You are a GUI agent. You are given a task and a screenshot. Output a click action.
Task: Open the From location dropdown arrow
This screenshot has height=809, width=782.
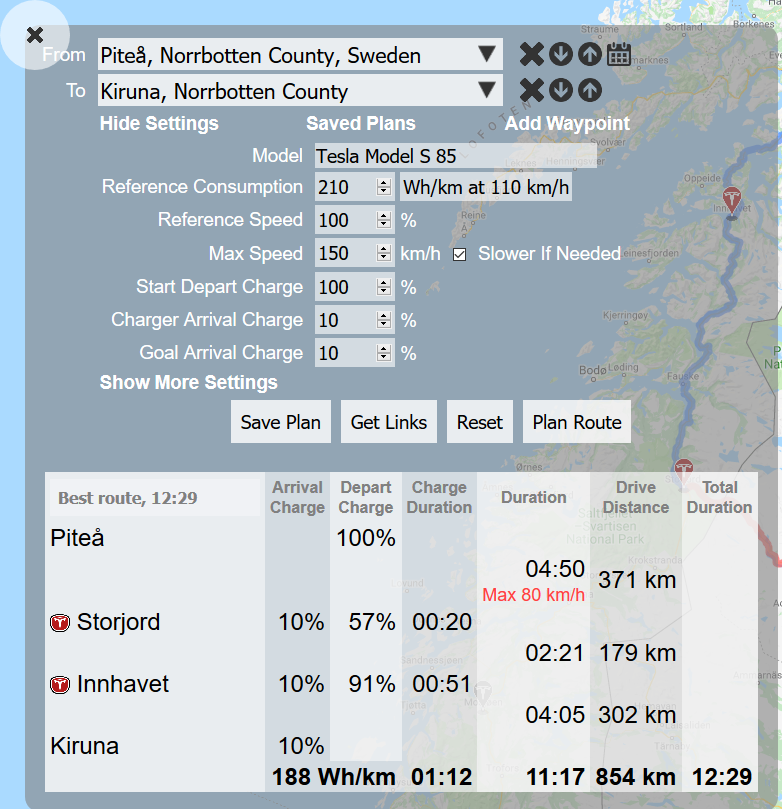[x=487, y=54]
